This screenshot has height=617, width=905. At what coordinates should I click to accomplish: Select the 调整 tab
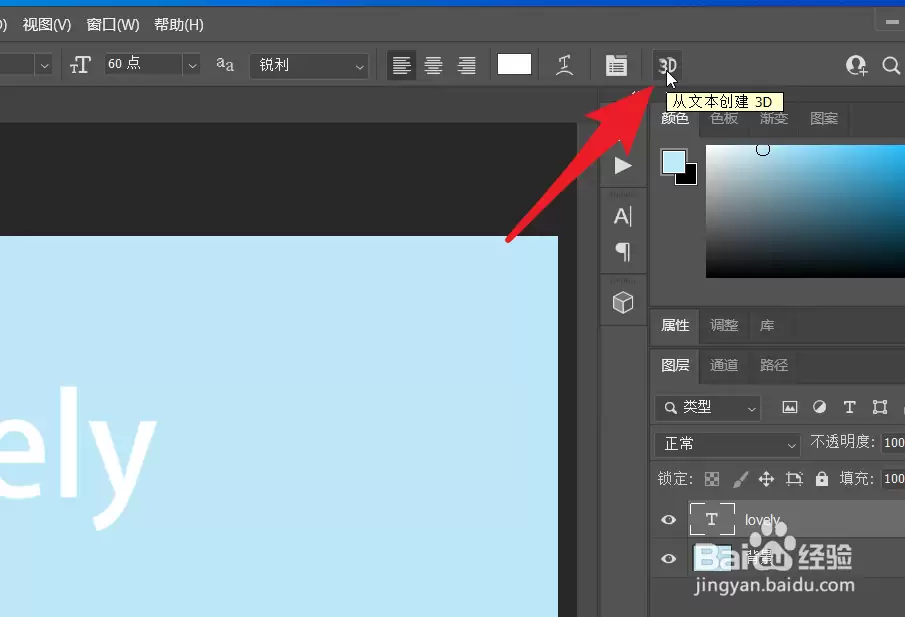pyautogui.click(x=724, y=326)
